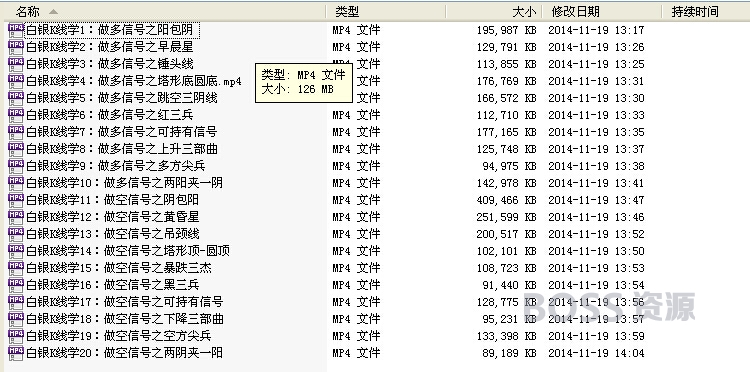
Task: Click MP4 icon of 白银K线学2：做多信号之早晨星
Action: click(16, 47)
